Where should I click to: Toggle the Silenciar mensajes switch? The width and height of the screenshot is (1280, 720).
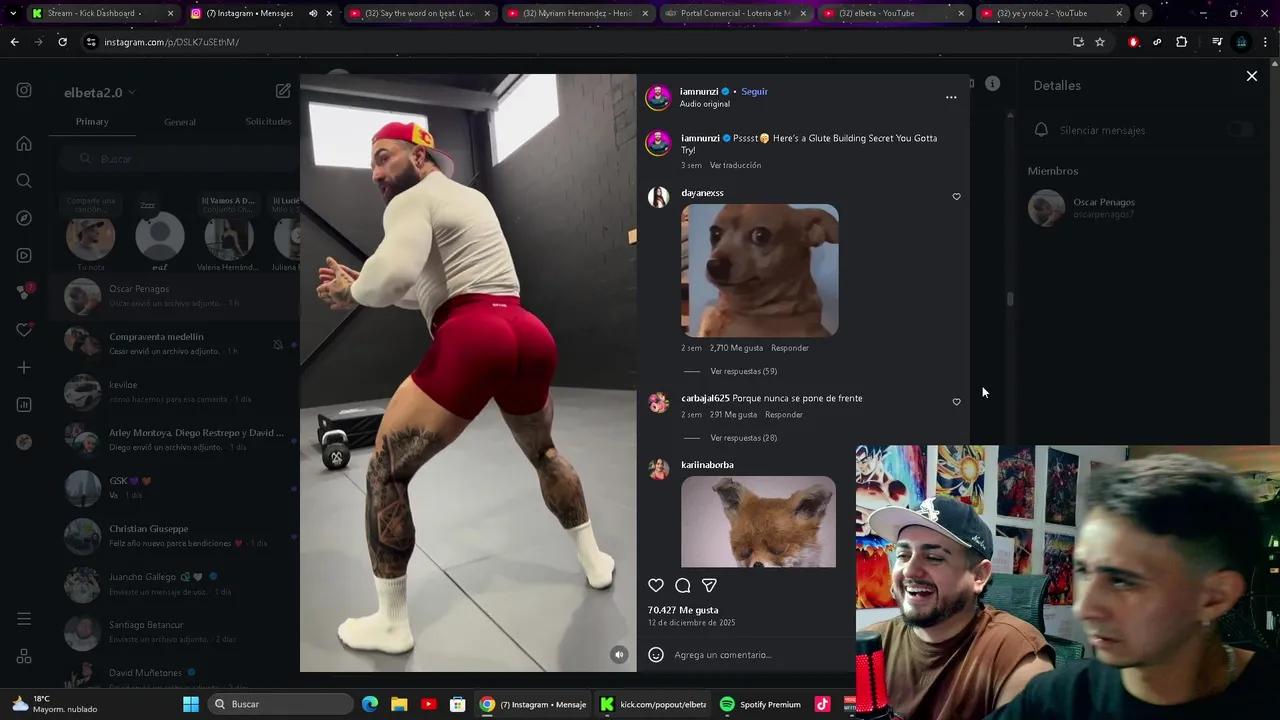point(1240,130)
